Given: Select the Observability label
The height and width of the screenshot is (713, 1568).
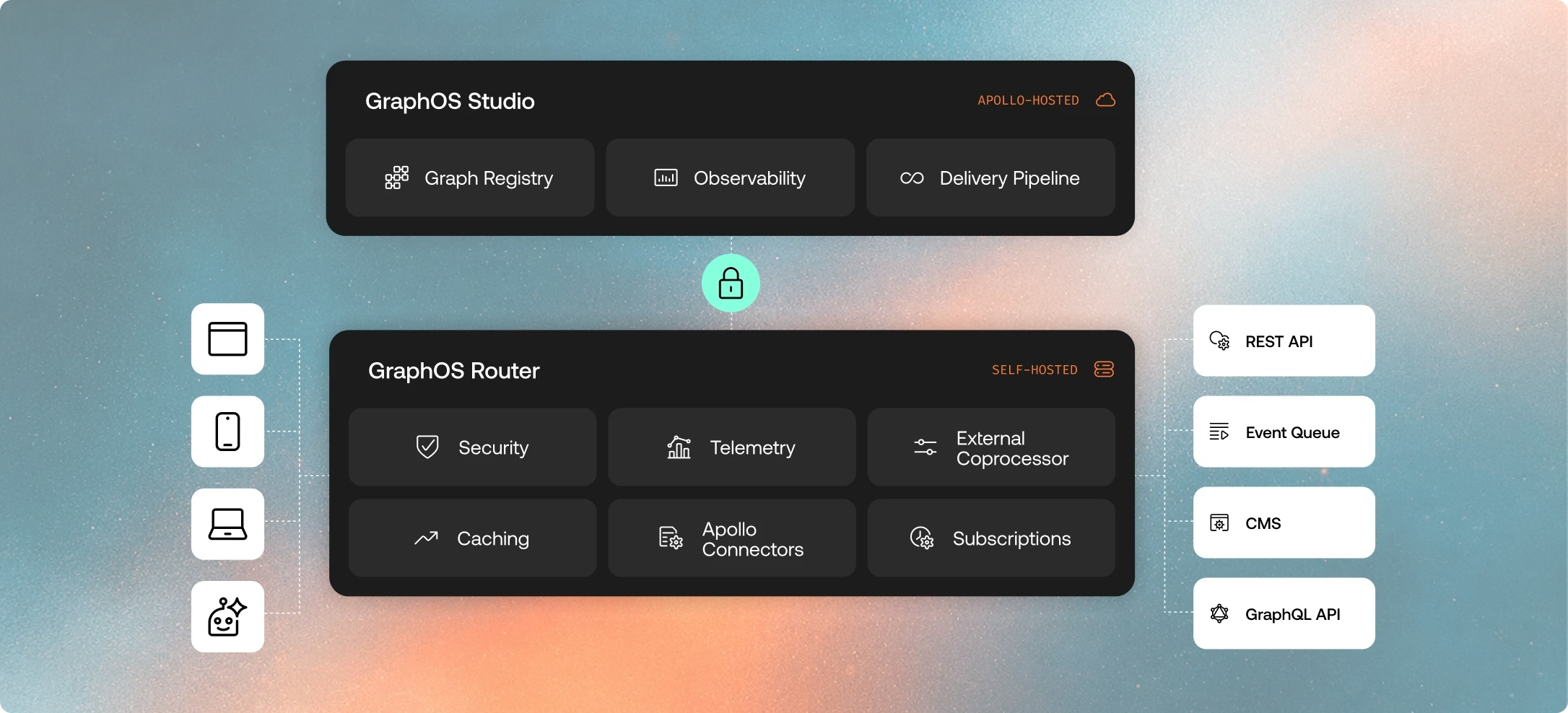Looking at the screenshot, I should pos(749,178).
